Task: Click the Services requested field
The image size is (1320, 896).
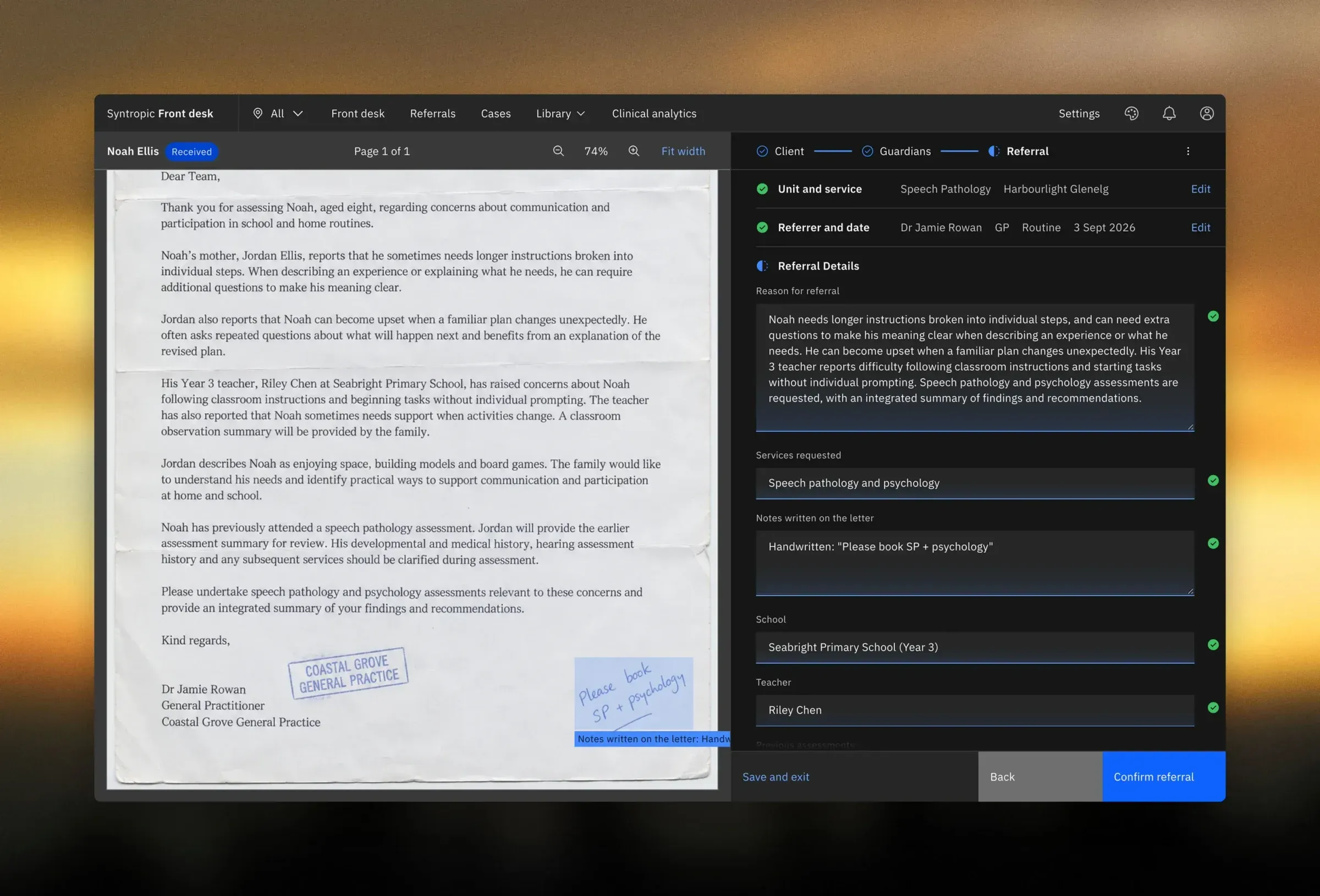Action: click(975, 483)
